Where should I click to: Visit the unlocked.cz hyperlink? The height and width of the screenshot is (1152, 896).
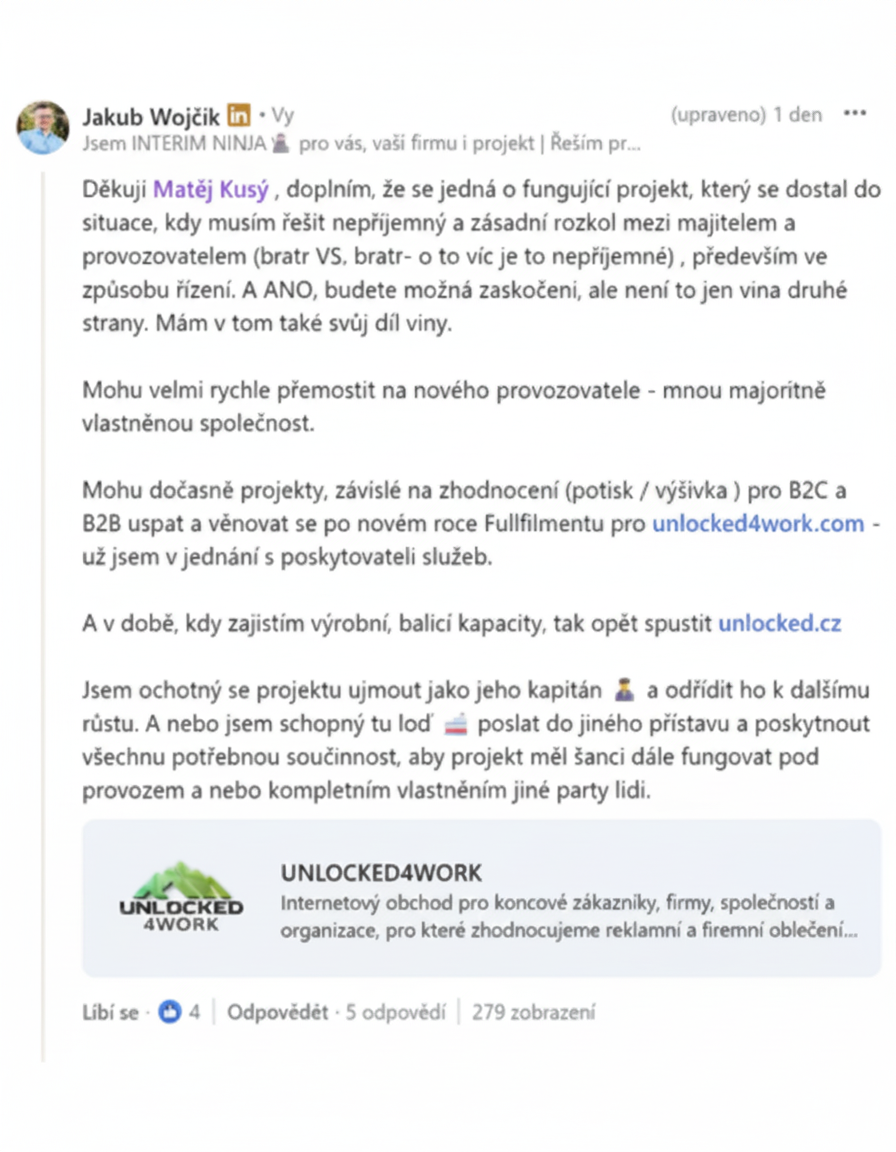point(779,624)
